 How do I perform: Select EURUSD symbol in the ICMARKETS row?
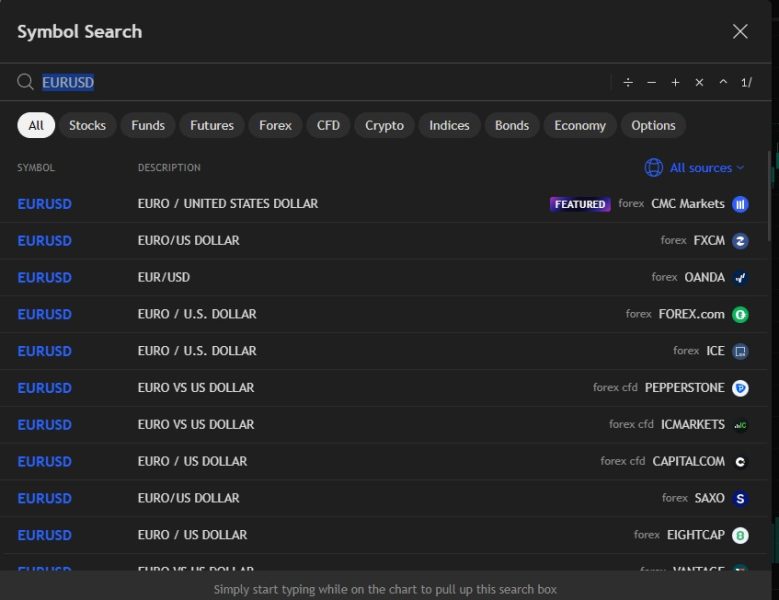44,425
